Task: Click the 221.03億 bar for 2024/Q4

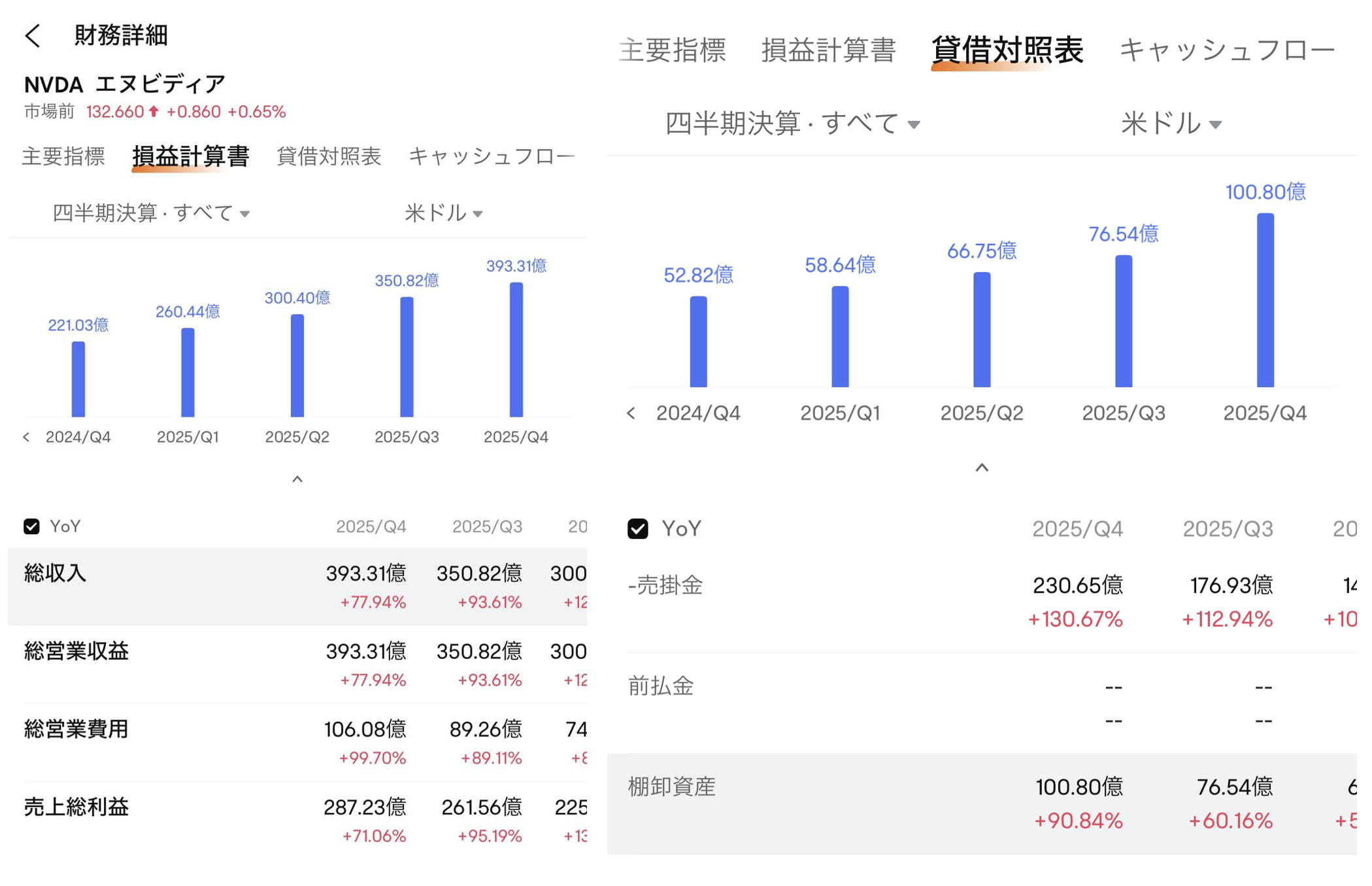Action: point(78,379)
